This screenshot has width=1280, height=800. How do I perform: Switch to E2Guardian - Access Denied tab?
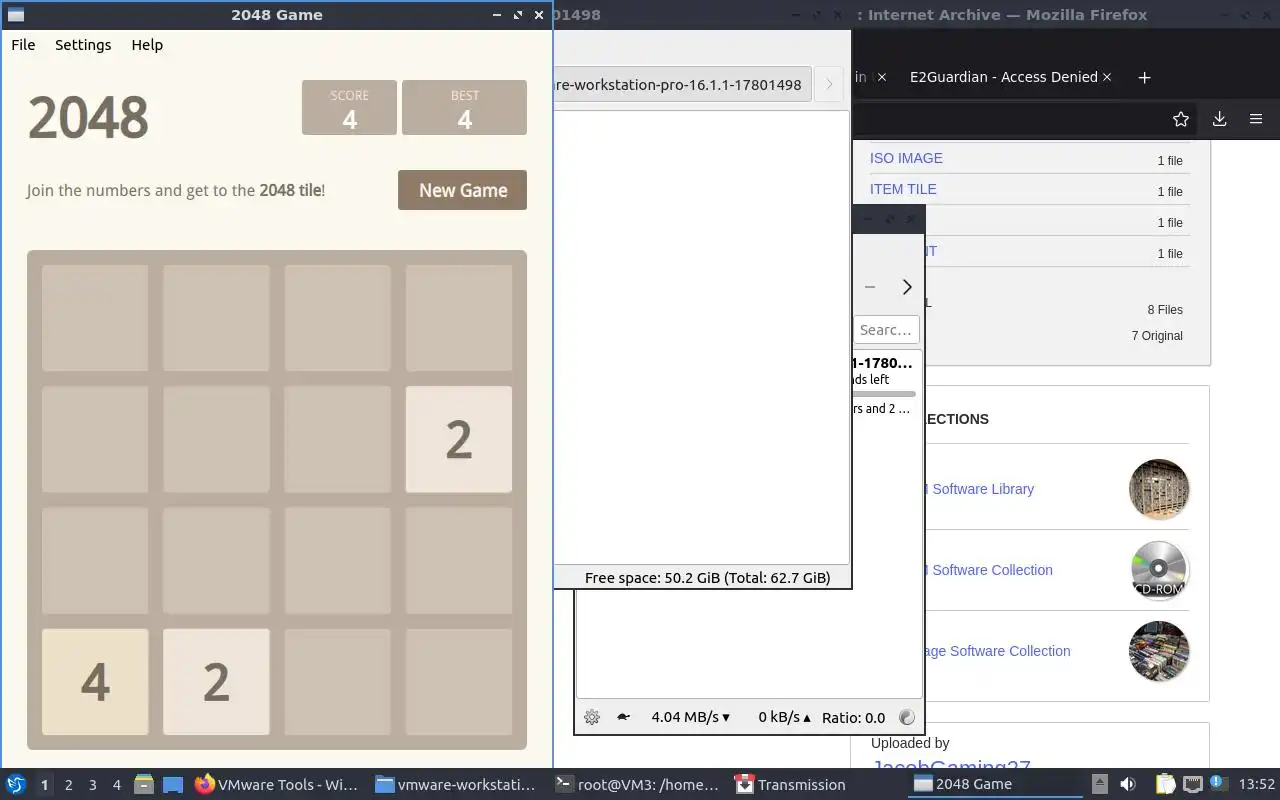[1003, 77]
